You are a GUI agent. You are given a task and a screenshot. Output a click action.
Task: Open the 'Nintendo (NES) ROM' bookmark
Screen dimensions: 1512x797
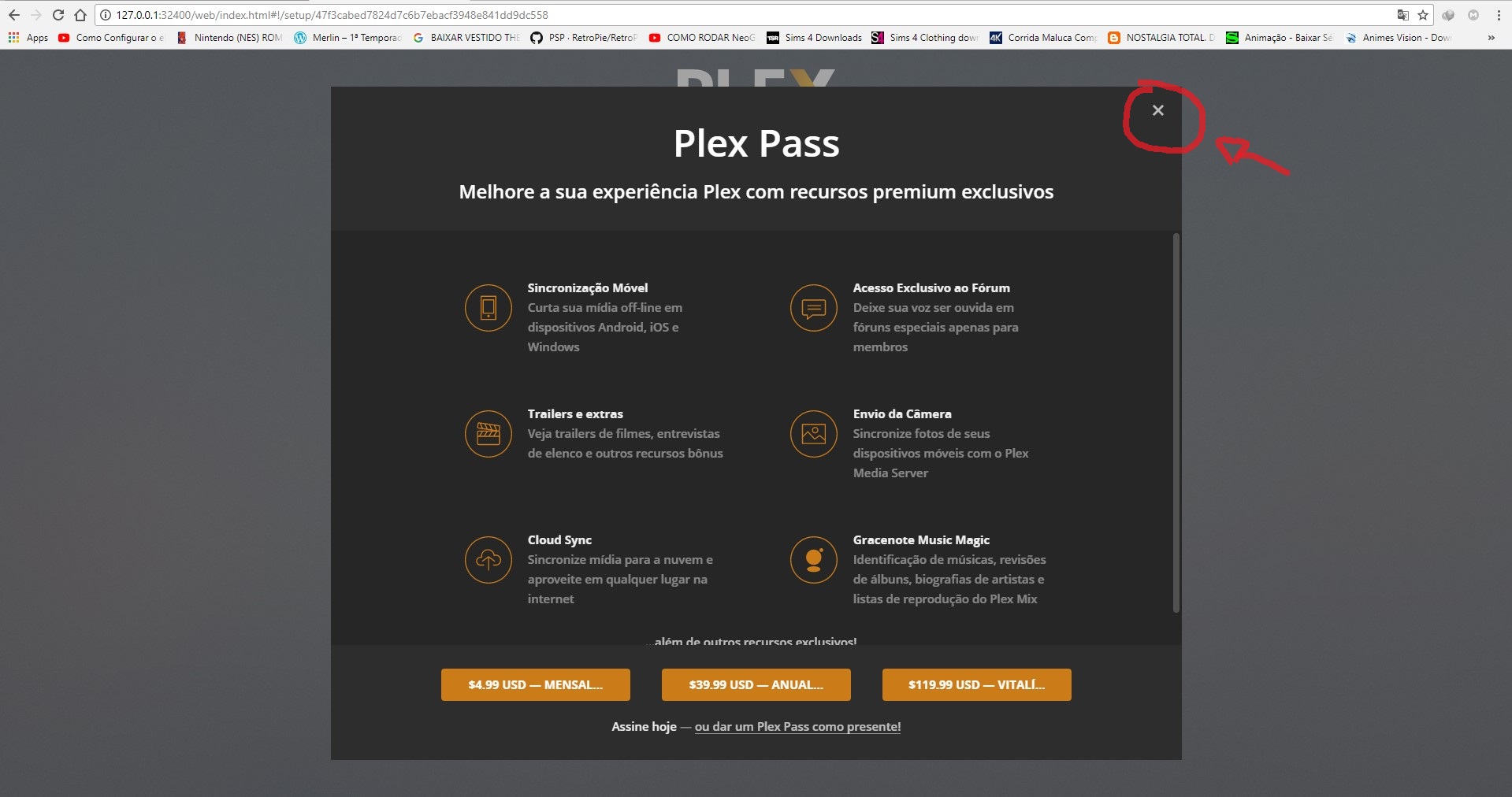[229, 37]
